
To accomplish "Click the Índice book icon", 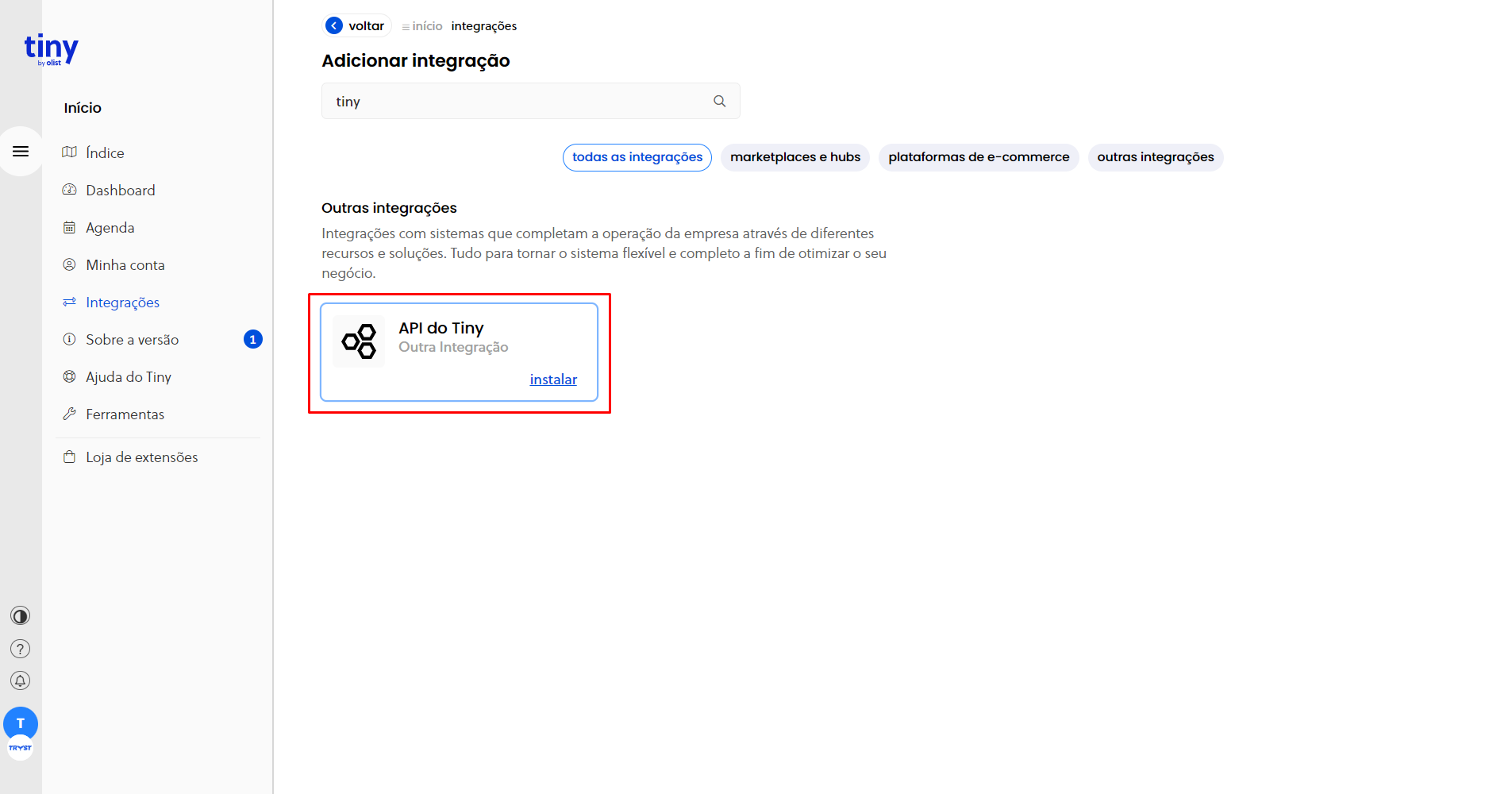I will [x=70, y=152].
